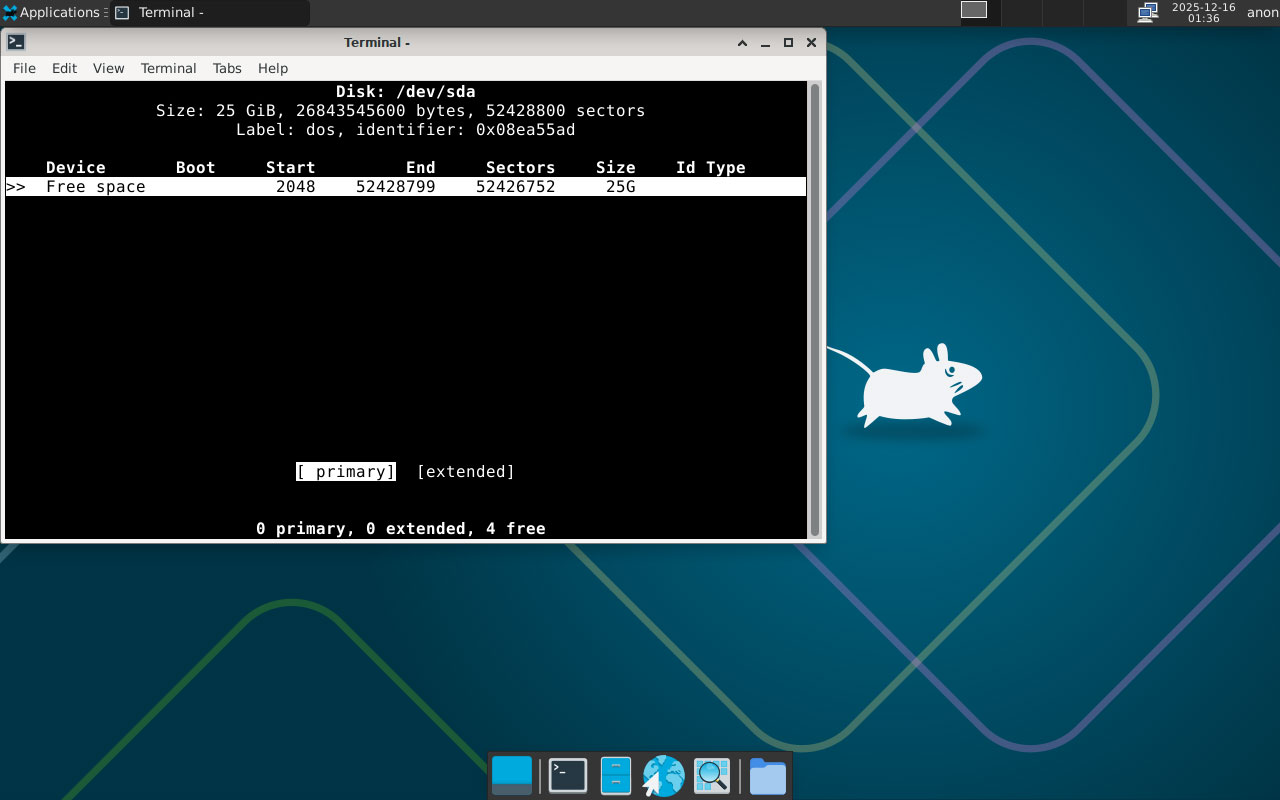Open the Terminal menu
Screen dimensions: 1280x800
coord(168,68)
